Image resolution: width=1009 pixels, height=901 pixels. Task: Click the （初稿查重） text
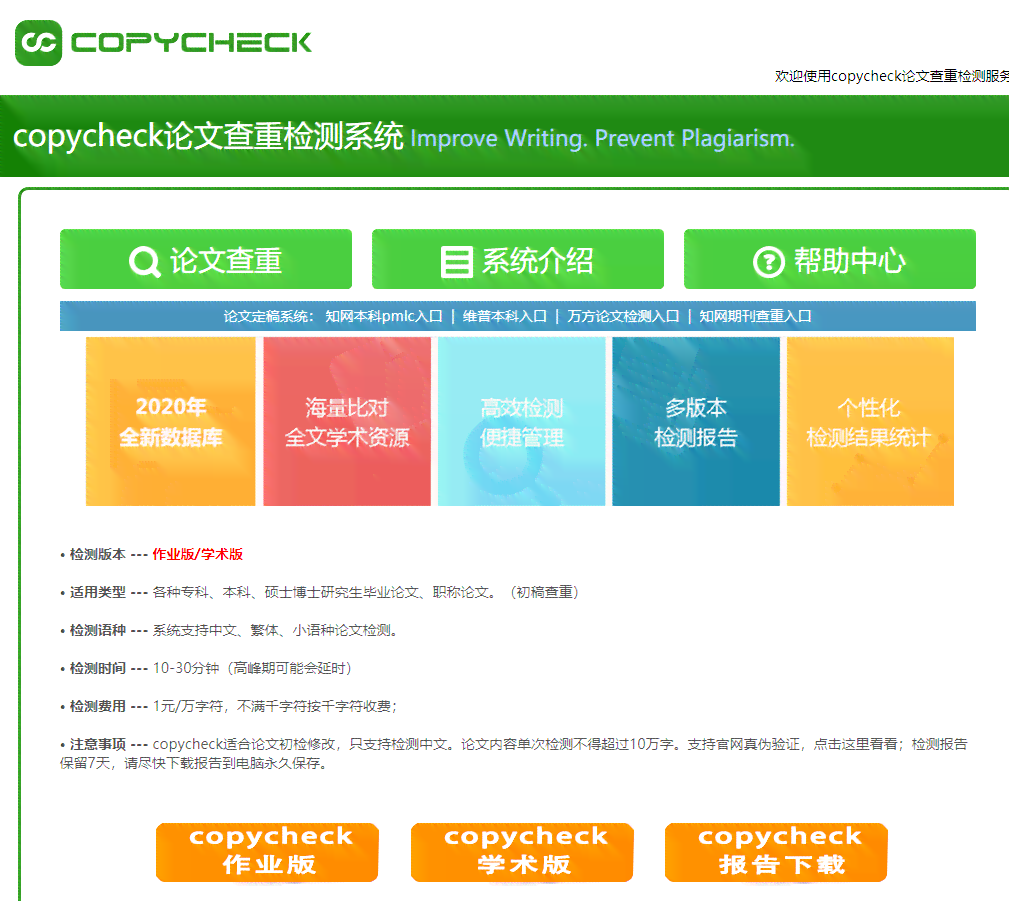544,592
